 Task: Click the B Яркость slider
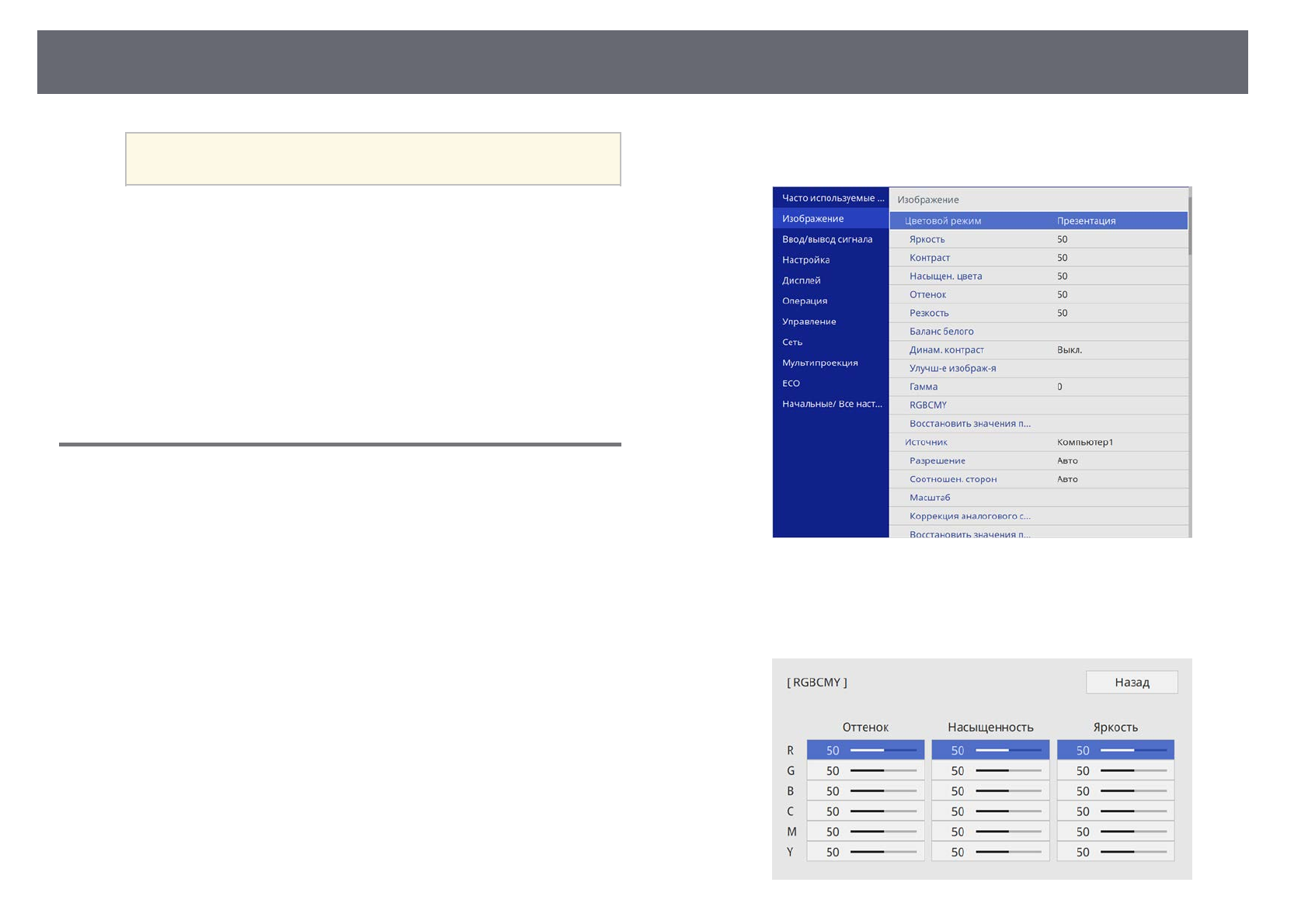pos(1133,791)
